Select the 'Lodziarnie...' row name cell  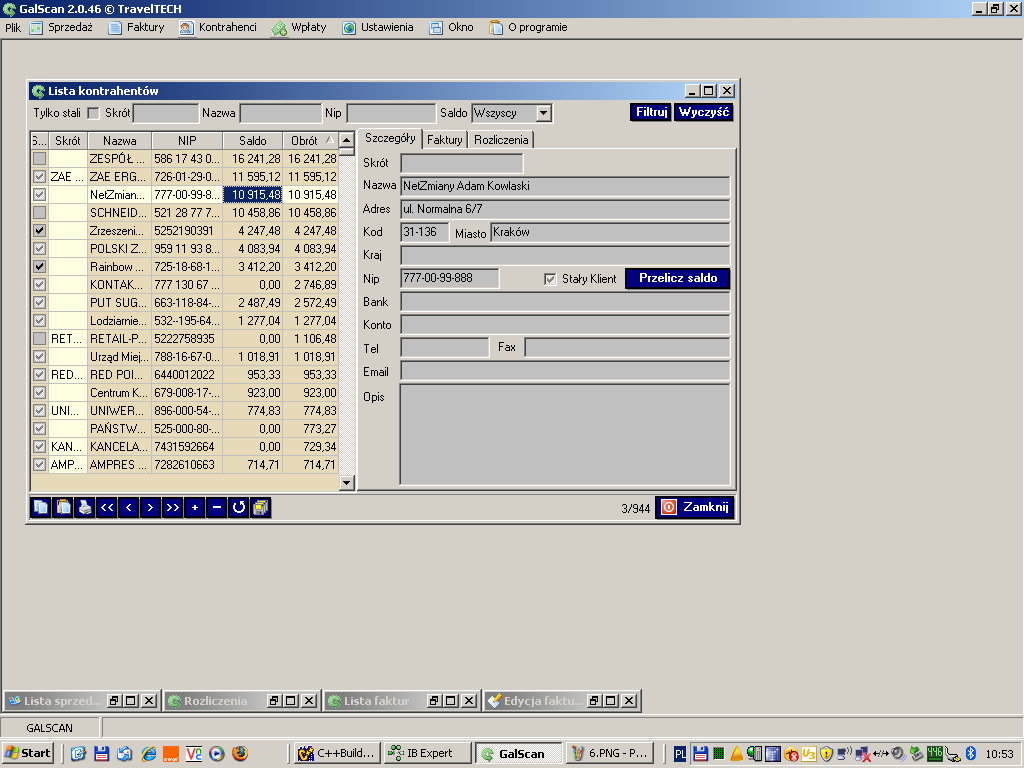click(x=119, y=321)
